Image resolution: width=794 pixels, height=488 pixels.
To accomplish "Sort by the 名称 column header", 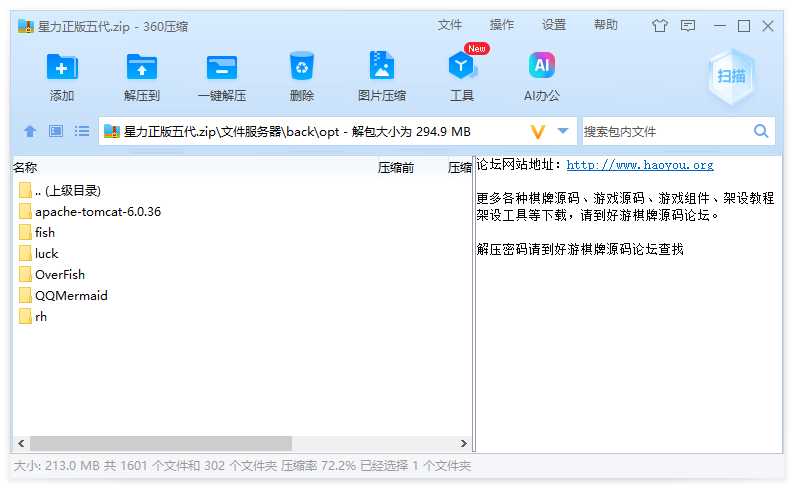I will pos(25,167).
